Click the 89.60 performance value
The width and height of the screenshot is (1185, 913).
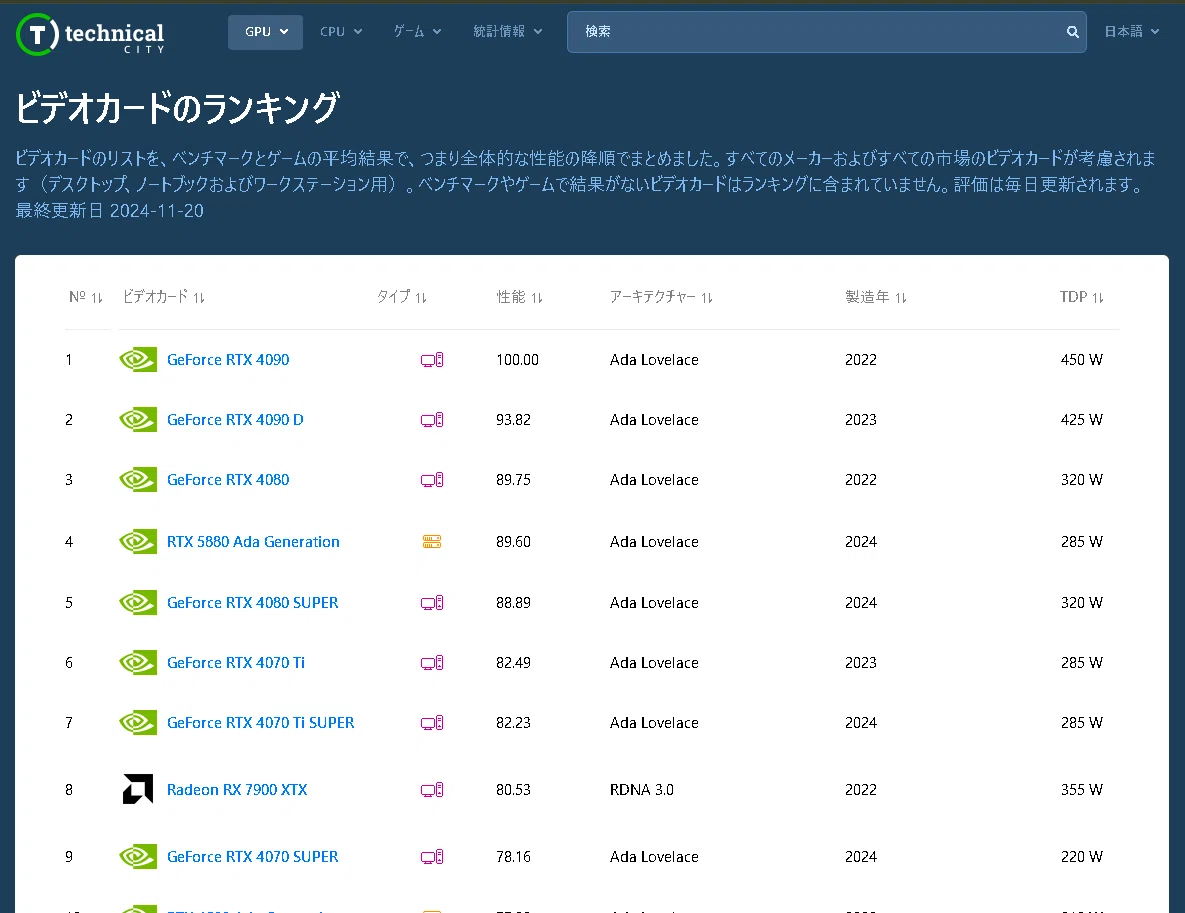pyautogui.click(x=513, y=542)
